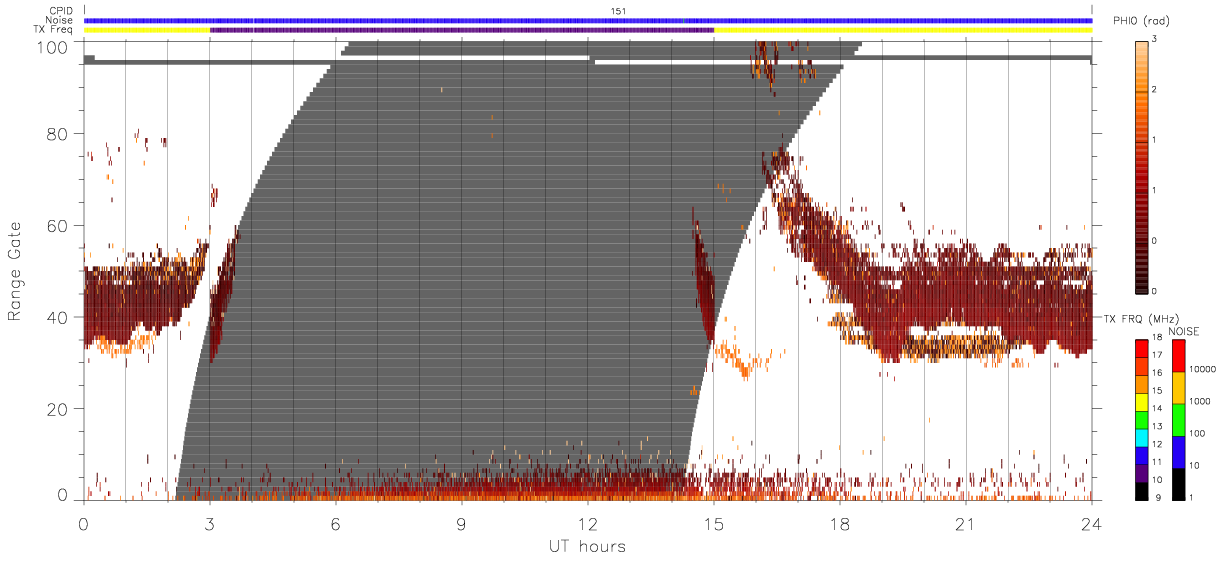Click the x-axis tick label 6 hours

click(x=336, y=523)
